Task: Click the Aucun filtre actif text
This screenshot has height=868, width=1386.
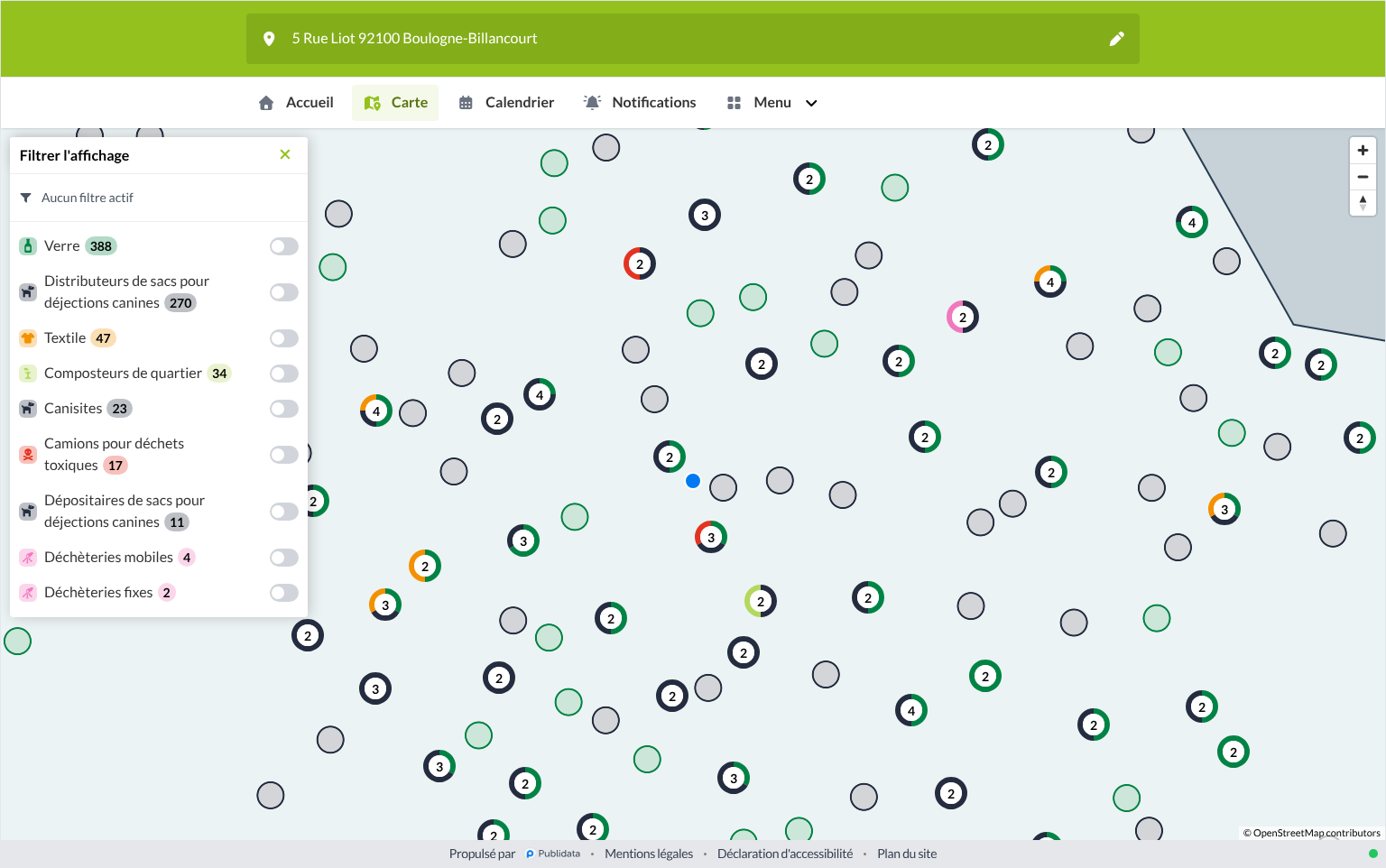Action: coord(88,198)
